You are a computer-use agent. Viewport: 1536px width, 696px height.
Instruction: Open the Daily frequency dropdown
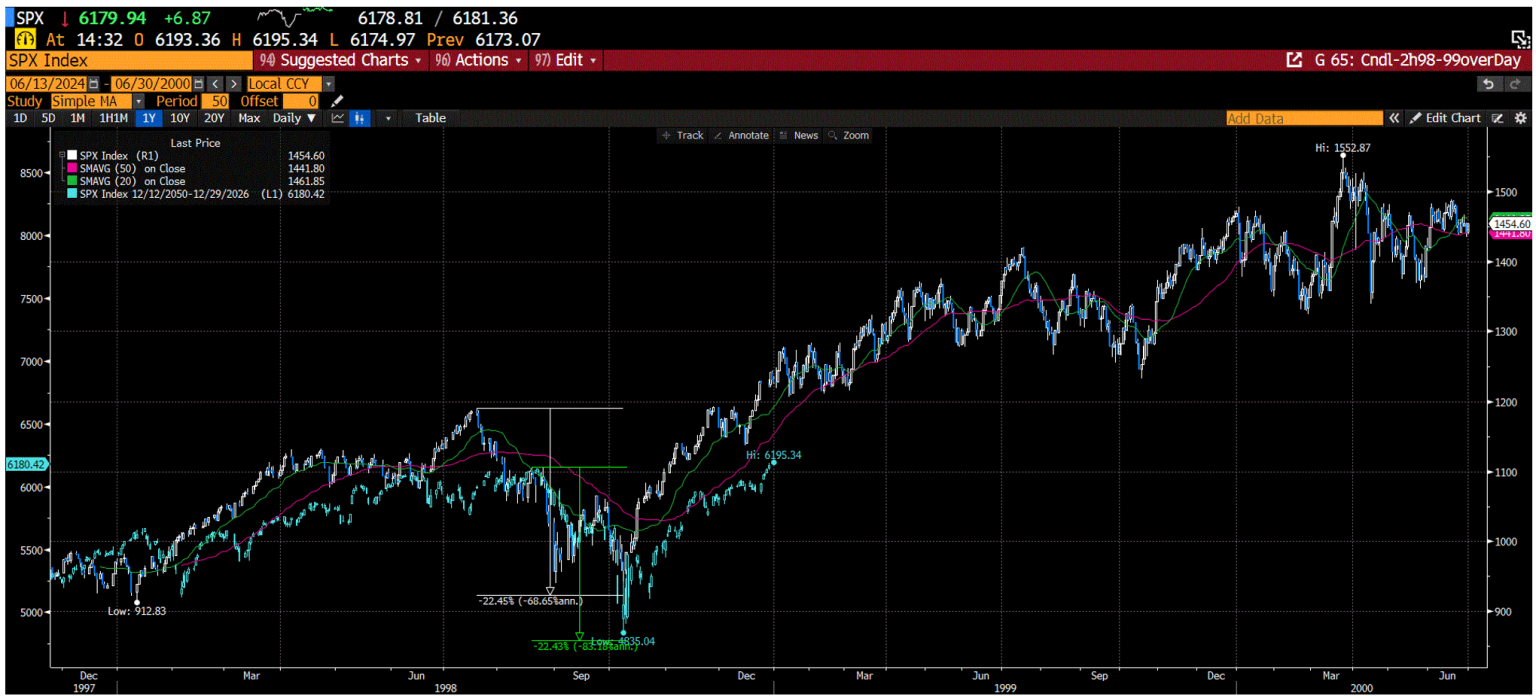tap(294, 118)
